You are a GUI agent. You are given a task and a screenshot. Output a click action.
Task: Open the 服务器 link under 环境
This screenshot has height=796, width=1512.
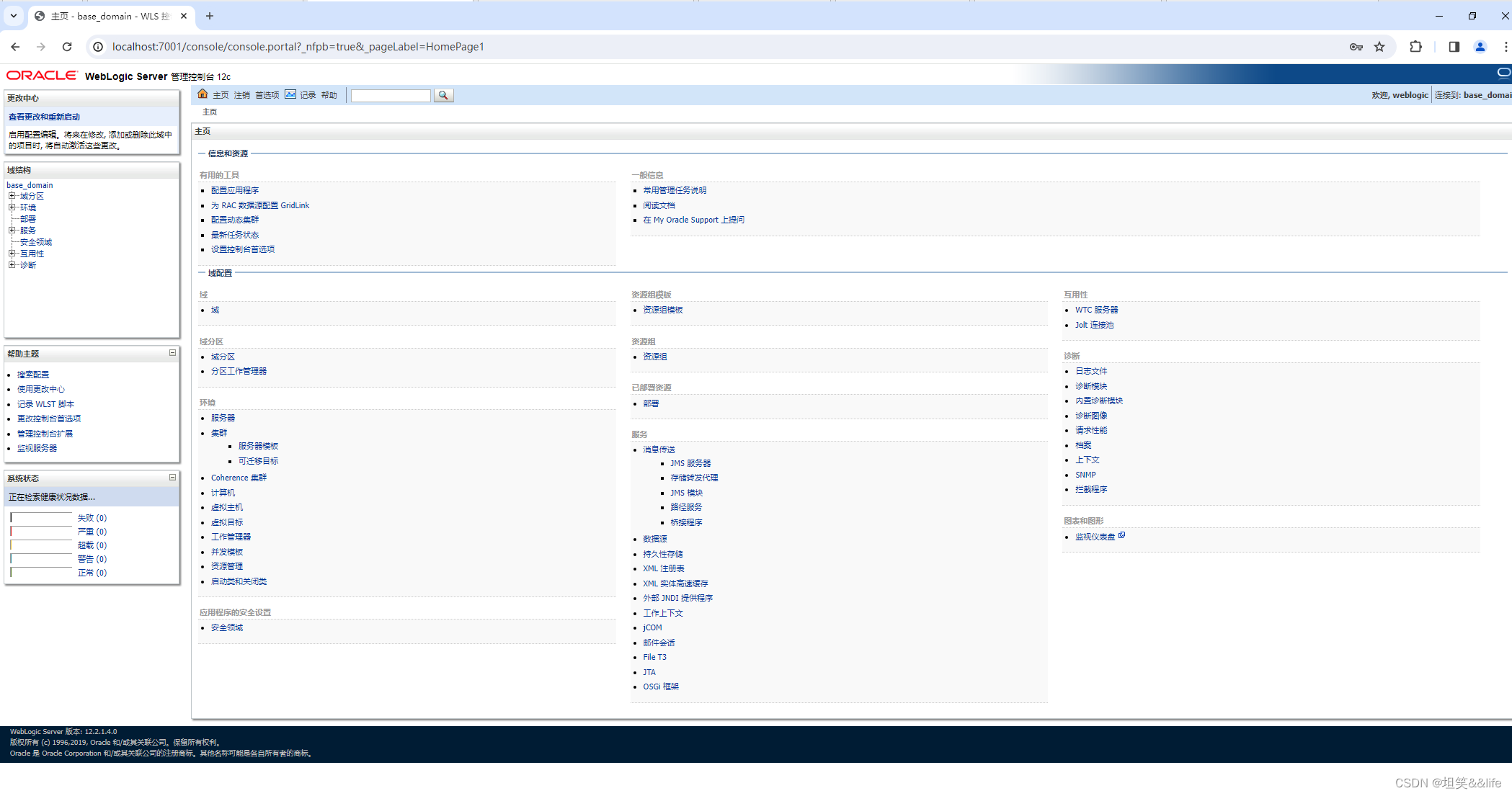pos(223,418)
